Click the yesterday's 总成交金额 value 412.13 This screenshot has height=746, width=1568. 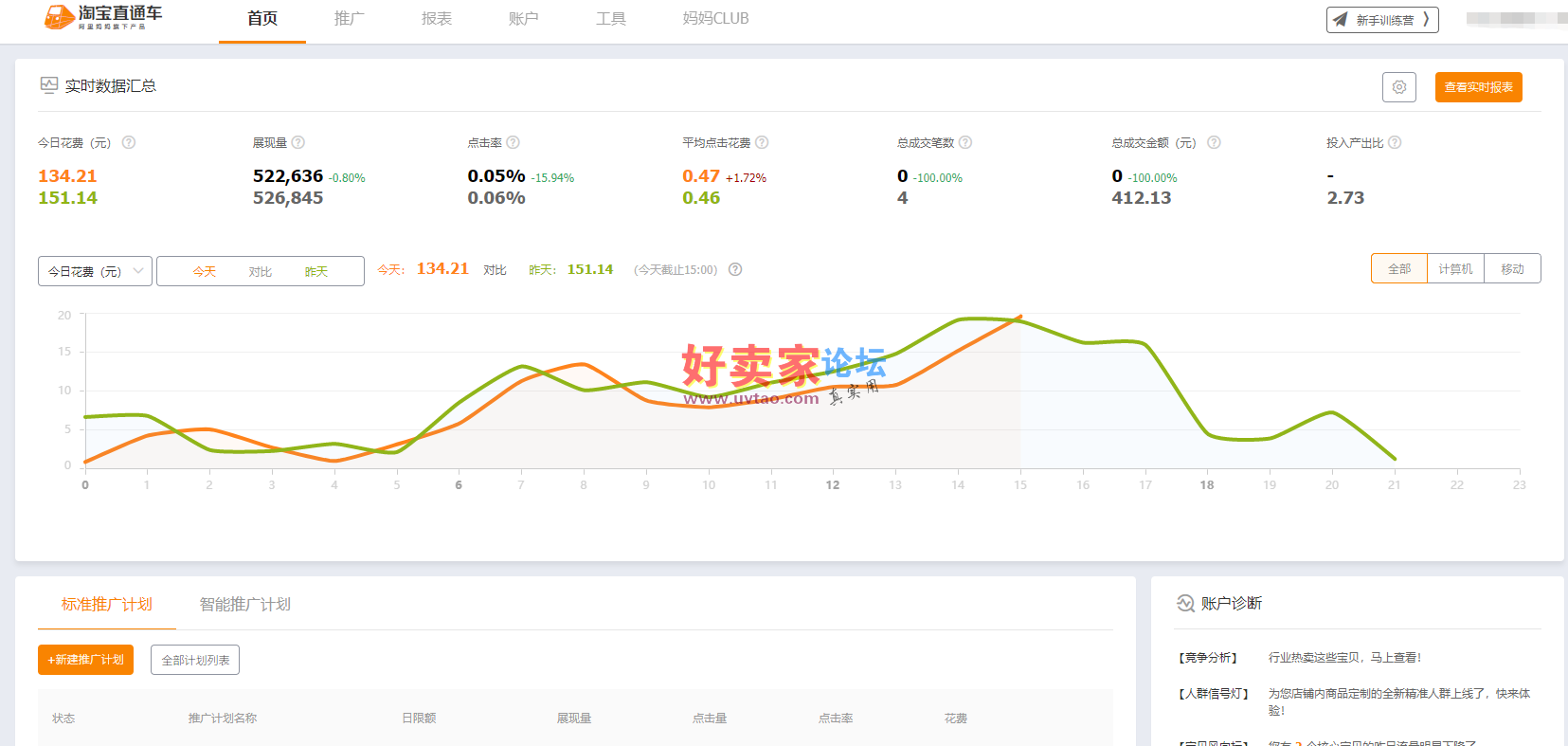click(x=1142, y=197)
